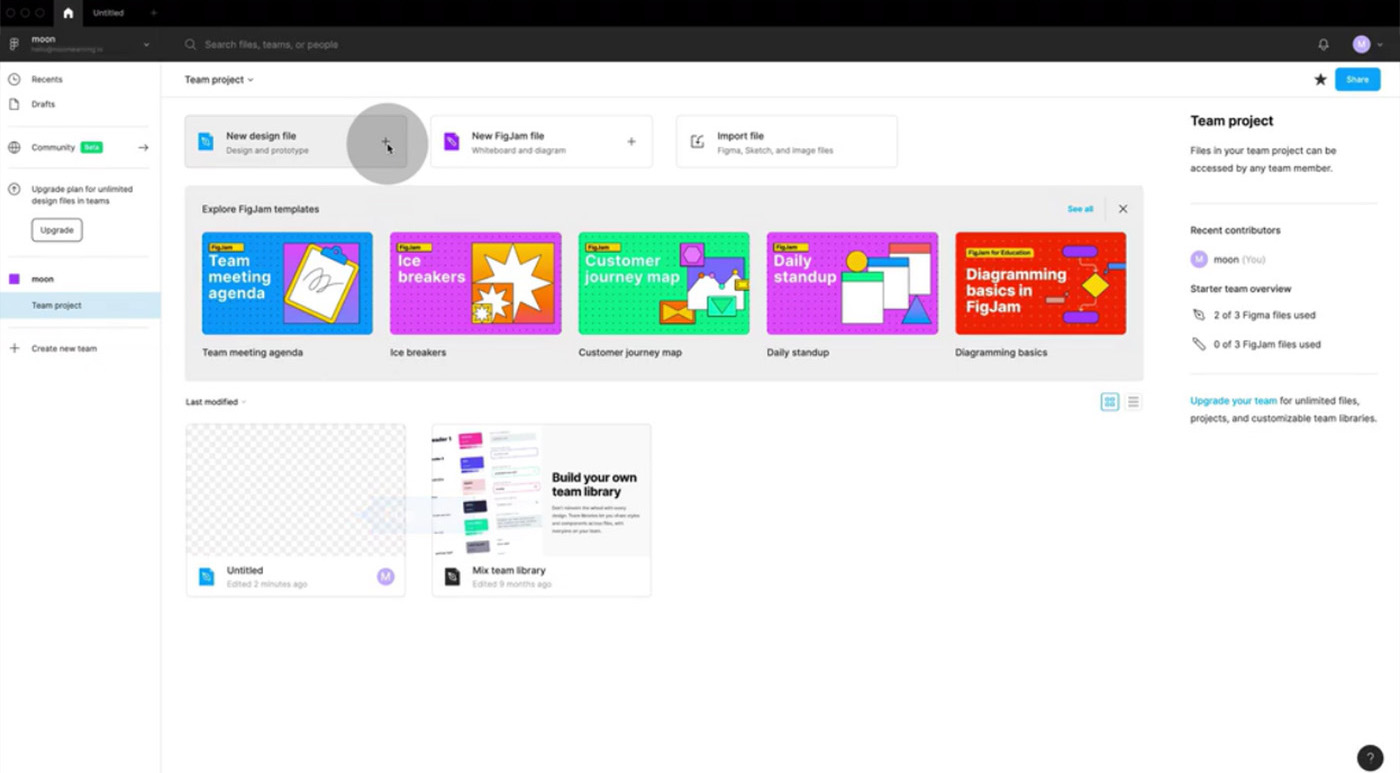Open the Team meeting agenda template thumbnail
Image resolution: width=1400 pixels, height=773 pixels.
click(x=287, y=283)
